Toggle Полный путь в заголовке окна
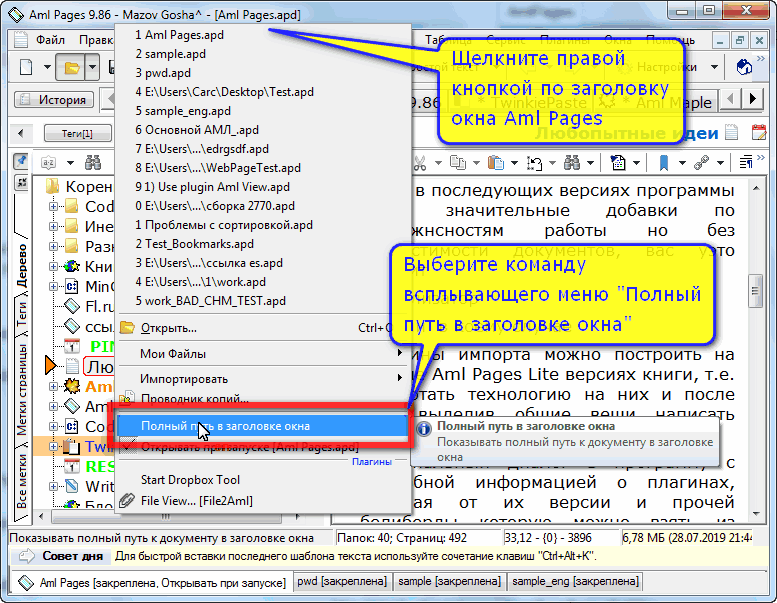The height and width of the screenshot is (603, 777). [x=263, y=426]
